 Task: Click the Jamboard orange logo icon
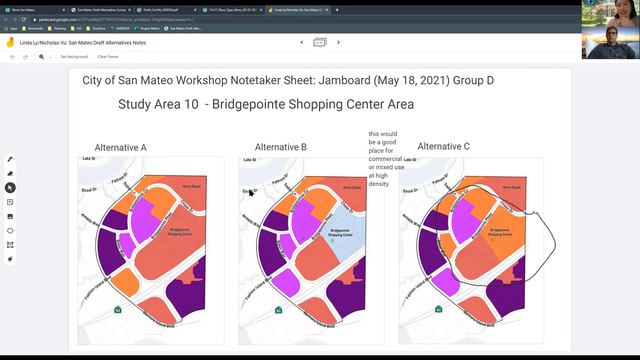pos(10,42)
